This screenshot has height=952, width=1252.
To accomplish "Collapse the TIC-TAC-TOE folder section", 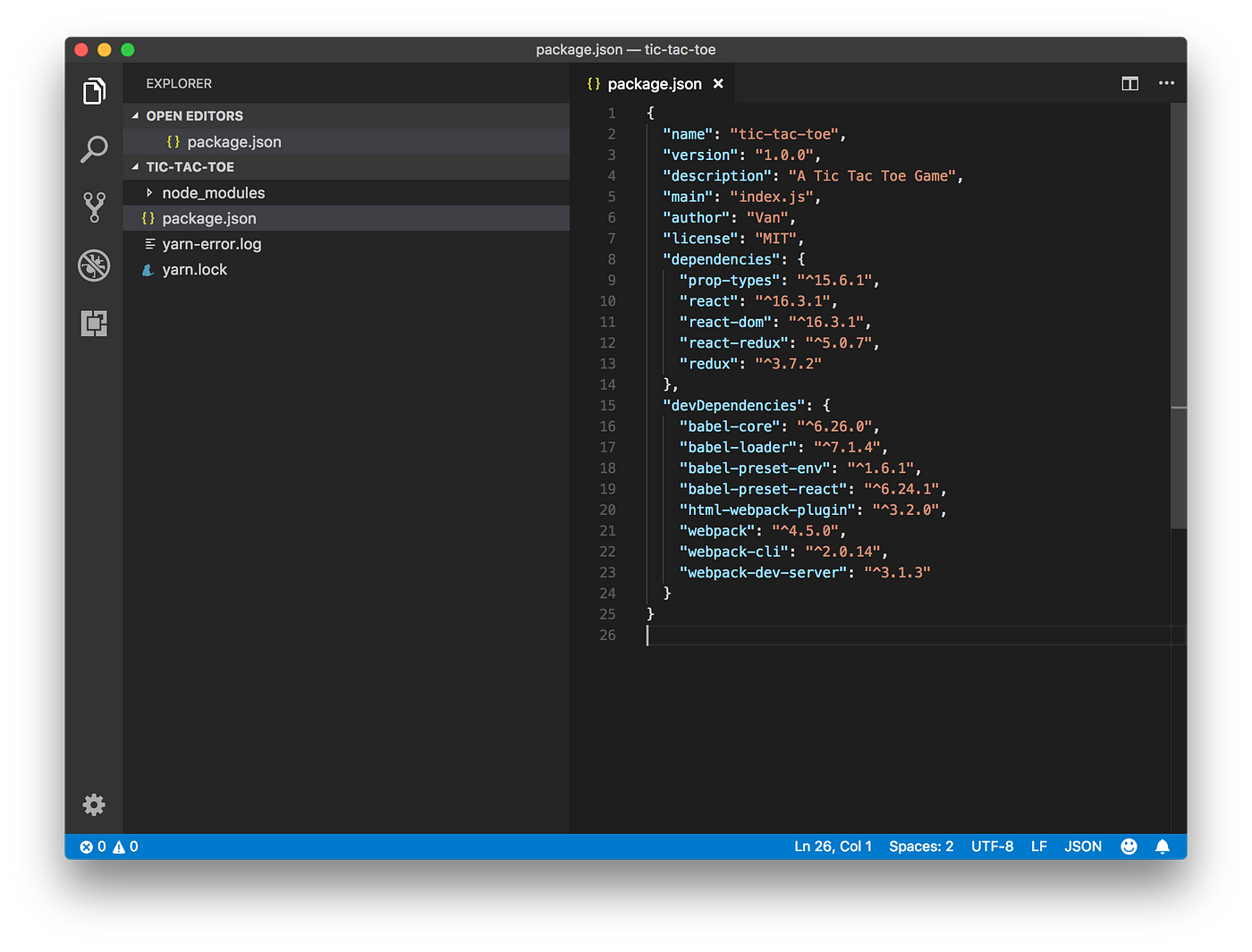I will 135,167.
